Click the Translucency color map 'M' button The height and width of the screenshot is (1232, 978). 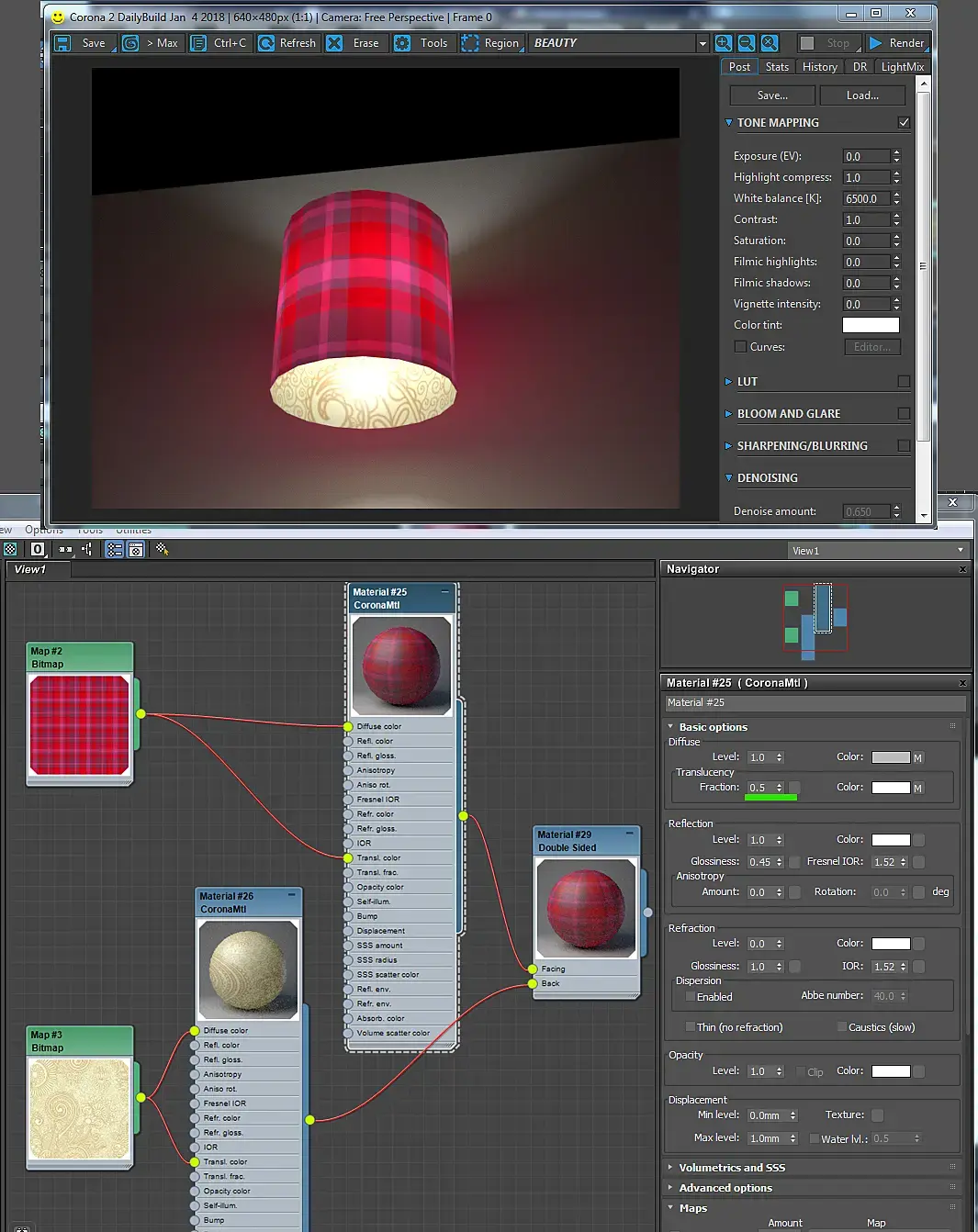tap(917, 789)
